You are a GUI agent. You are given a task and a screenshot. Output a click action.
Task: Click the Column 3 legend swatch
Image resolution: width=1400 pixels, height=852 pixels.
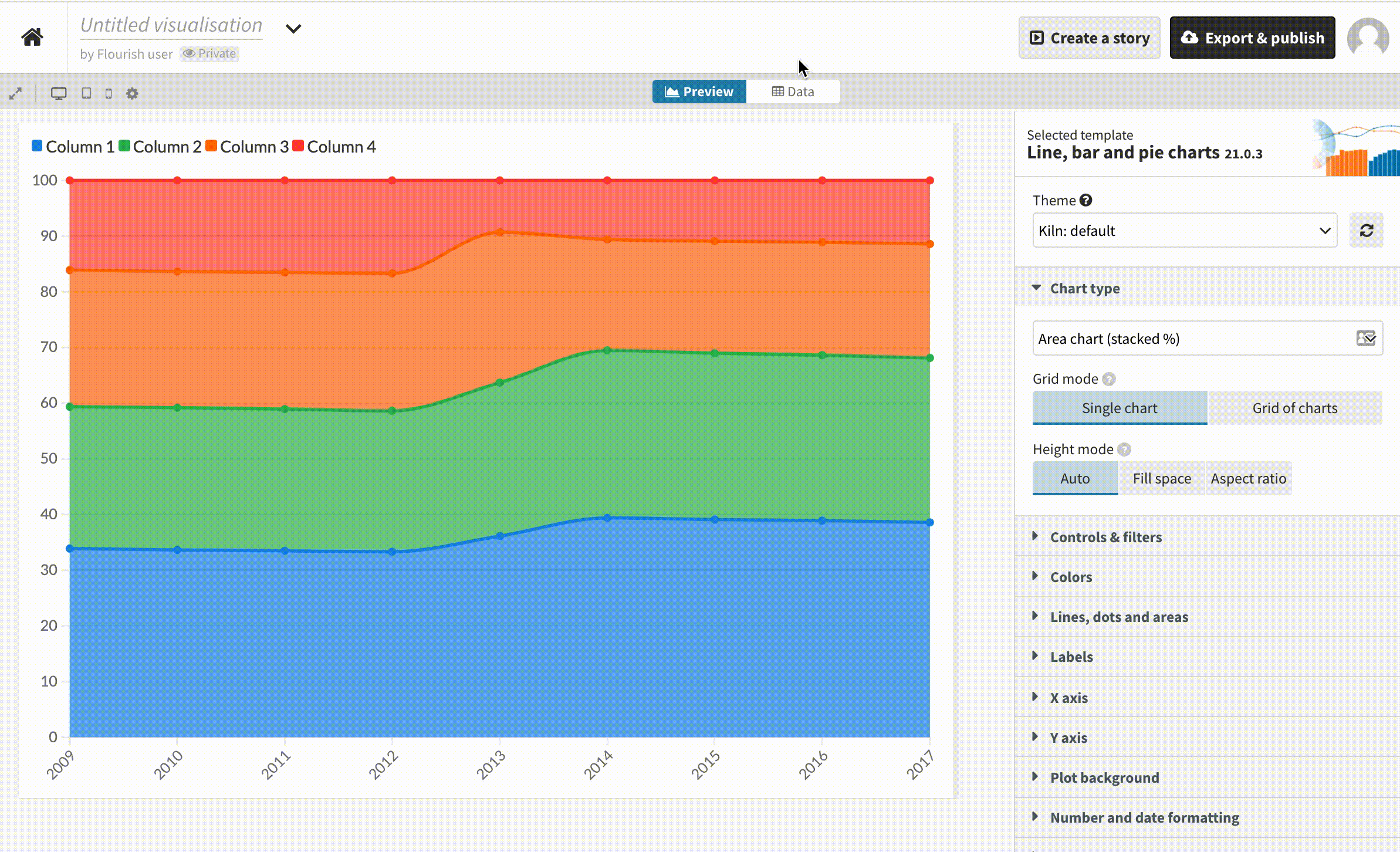coord(211,146)
